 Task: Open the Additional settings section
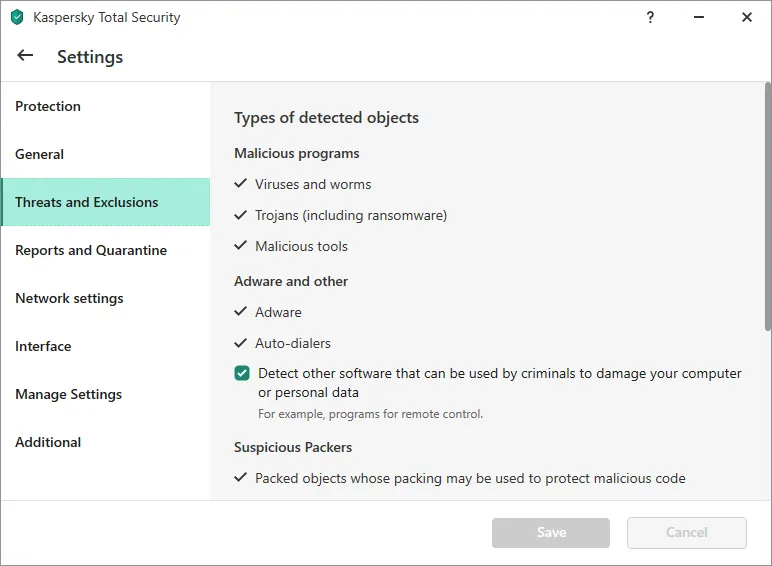coord(105,442)
